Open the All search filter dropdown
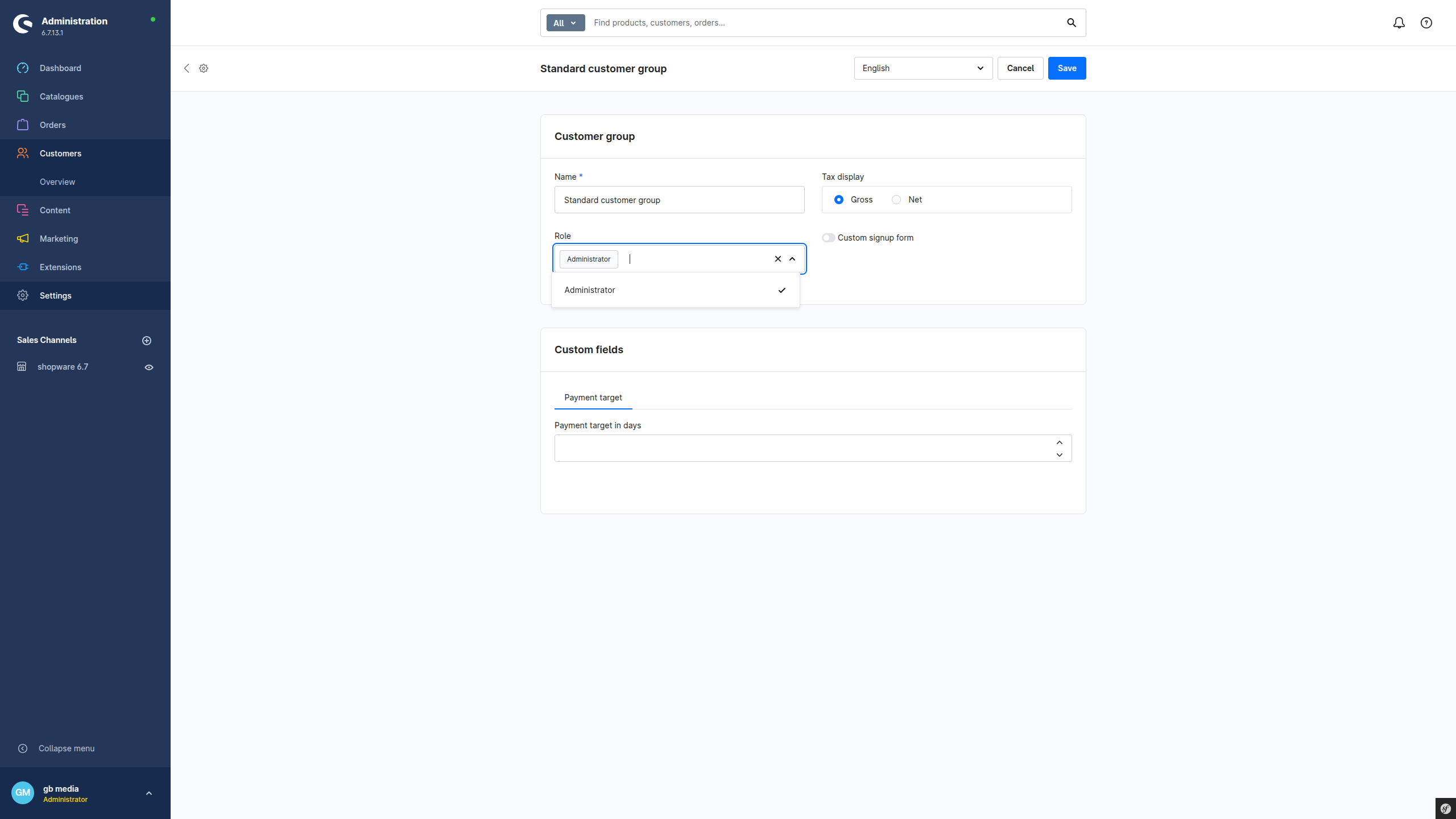Viewport: 1456px width, 819px height. [x=565, y=23]
